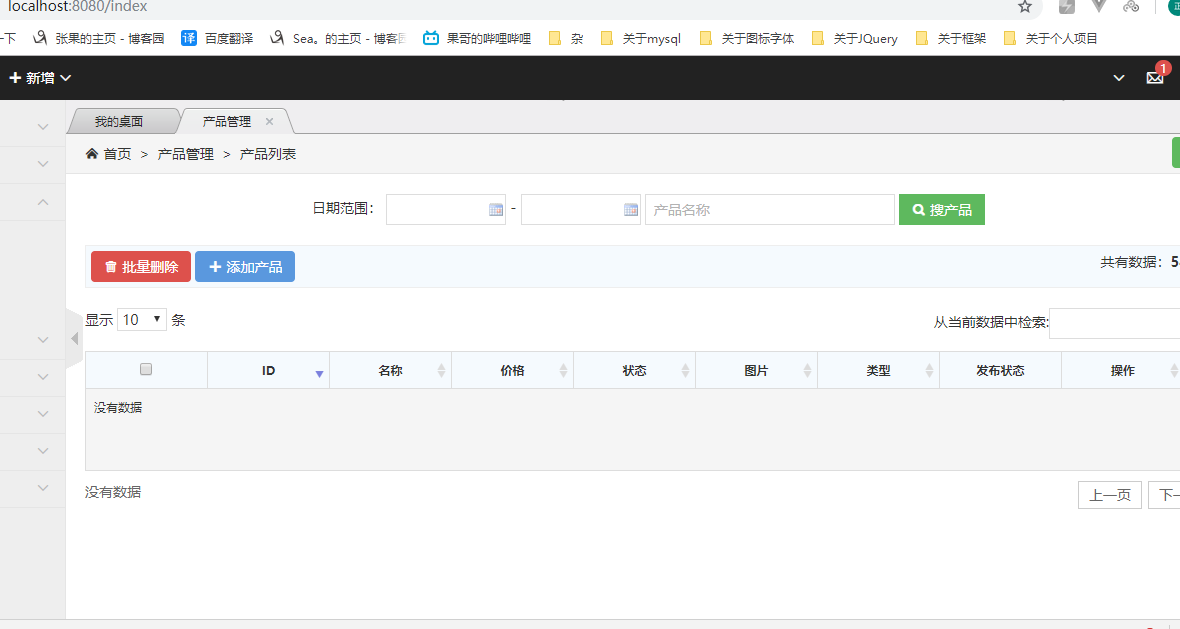Screen dimensions: 1180x629
Task: Click the 产品名称 search field
Action: [770, 210]
